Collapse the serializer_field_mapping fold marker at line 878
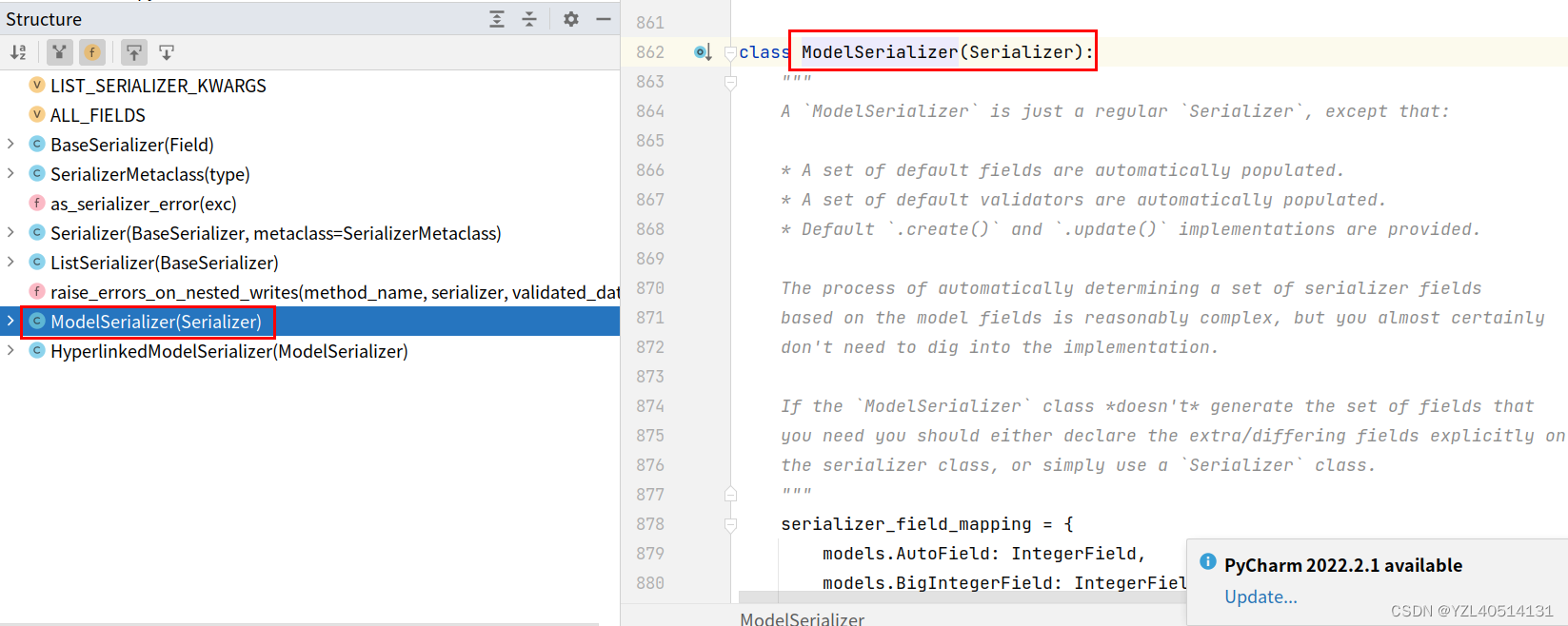1568x626 pixels. [x=730, y=524]
